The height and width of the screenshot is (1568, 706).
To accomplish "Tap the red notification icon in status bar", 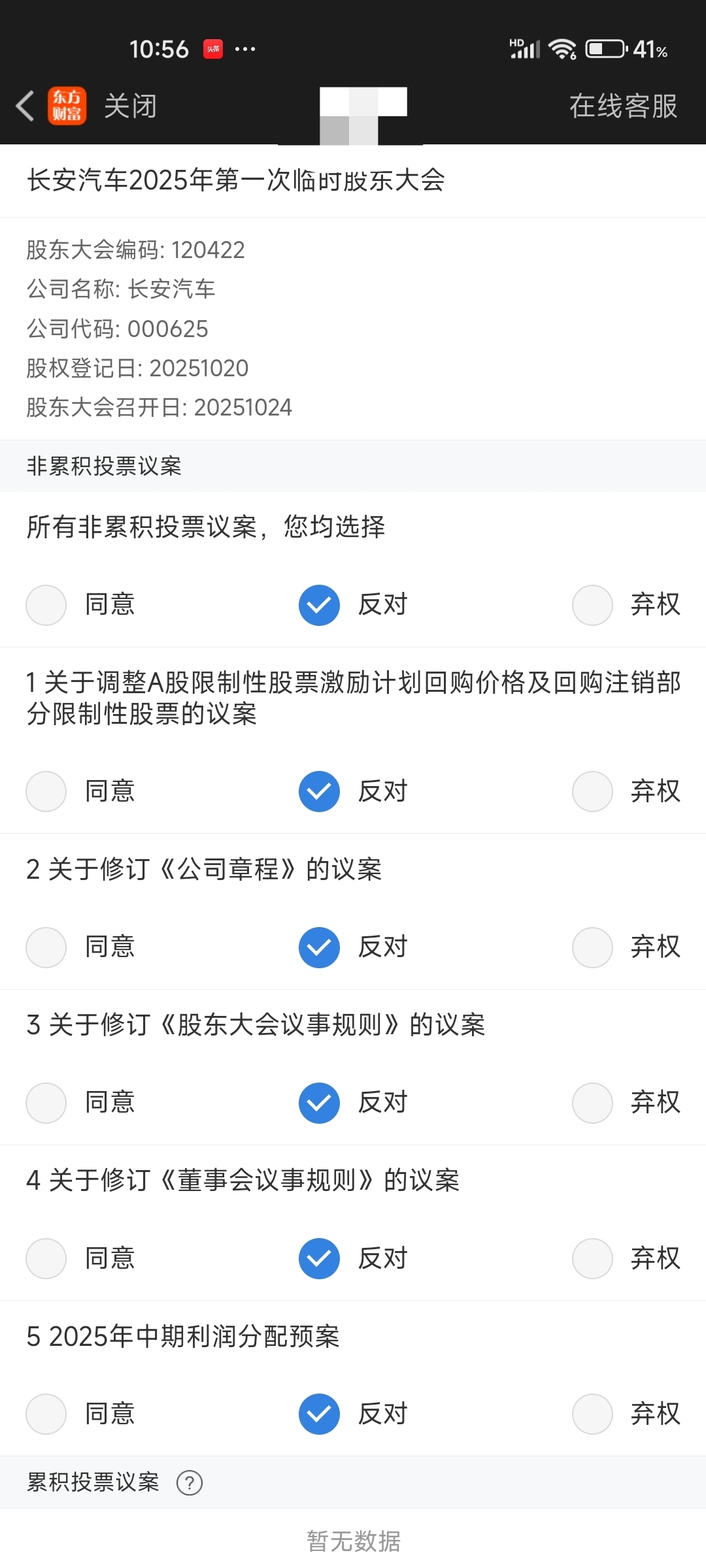I will tap(213, 49).
